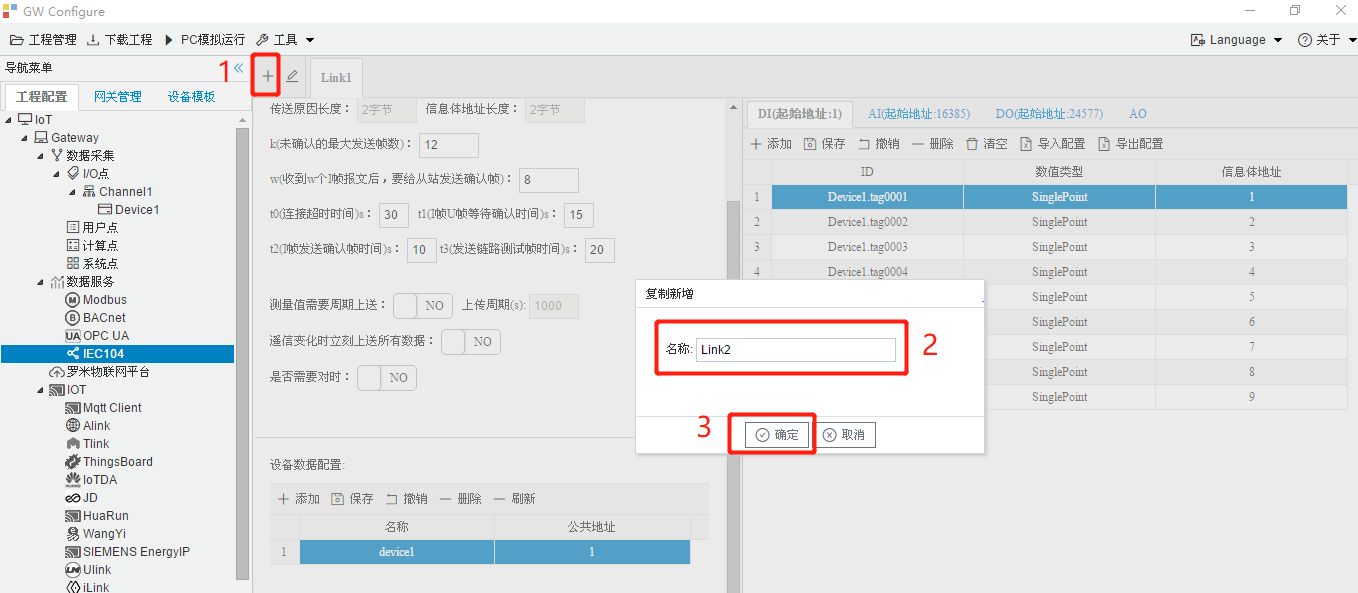Image resolution: width=1358 pixels, height=593 pixels.
Task: Click the 名称 input field containing Link2
Action: click(x=796, y=350)
